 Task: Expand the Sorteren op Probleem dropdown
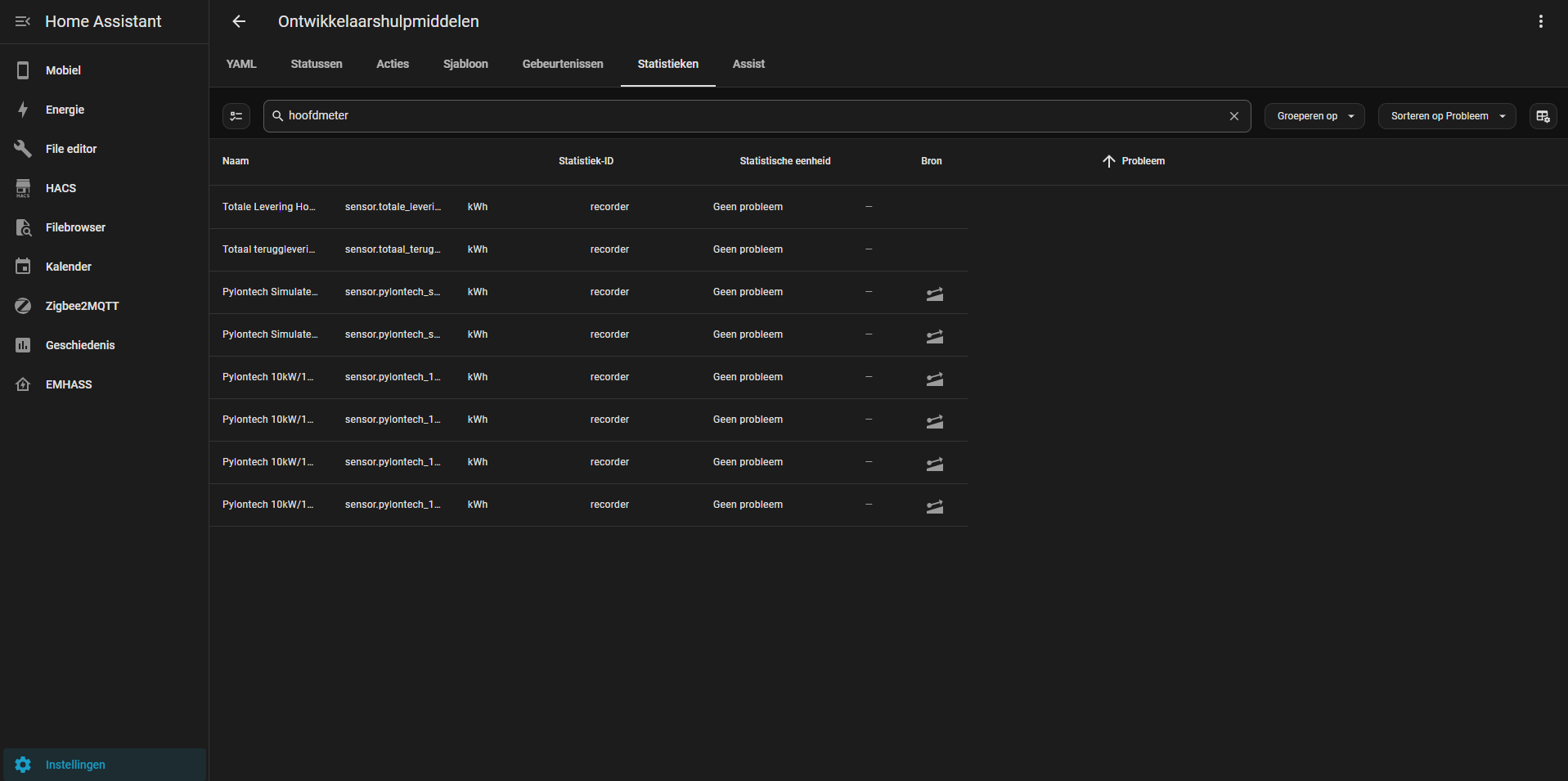point(1447,116)
